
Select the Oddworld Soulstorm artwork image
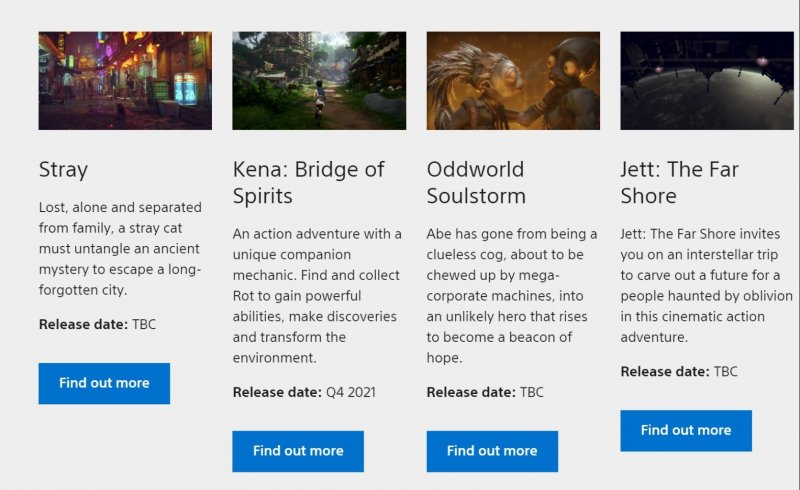513,80
